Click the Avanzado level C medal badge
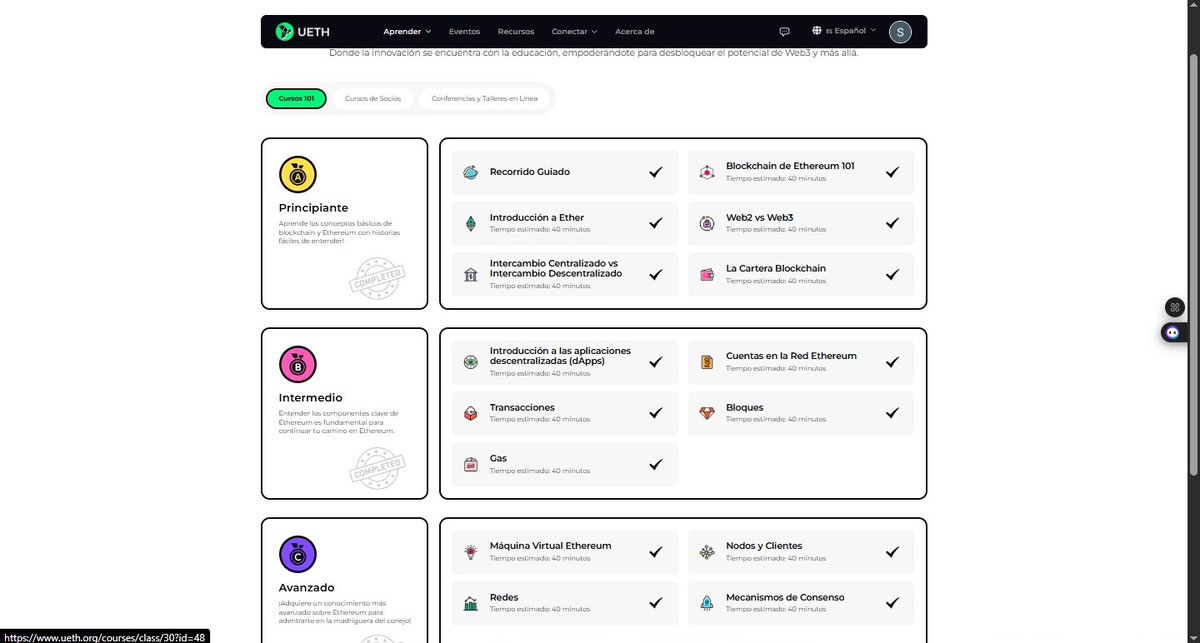Image resolution: width=1200 pixels, height=643 pixels. click(x=298, y=554)
